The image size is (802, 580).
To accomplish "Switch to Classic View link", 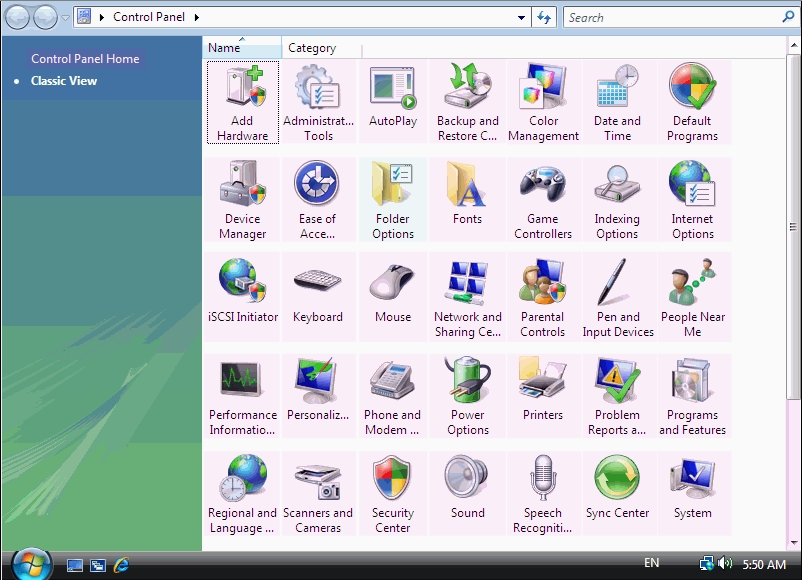I will 64,81.
